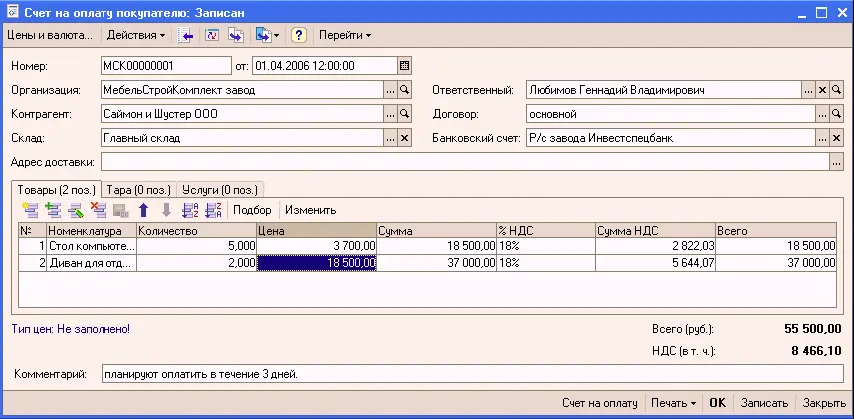Click the ellipsis select button for Банковский счет
The height and width of the screenshot is (419, 854).
[x=823, y=138]
